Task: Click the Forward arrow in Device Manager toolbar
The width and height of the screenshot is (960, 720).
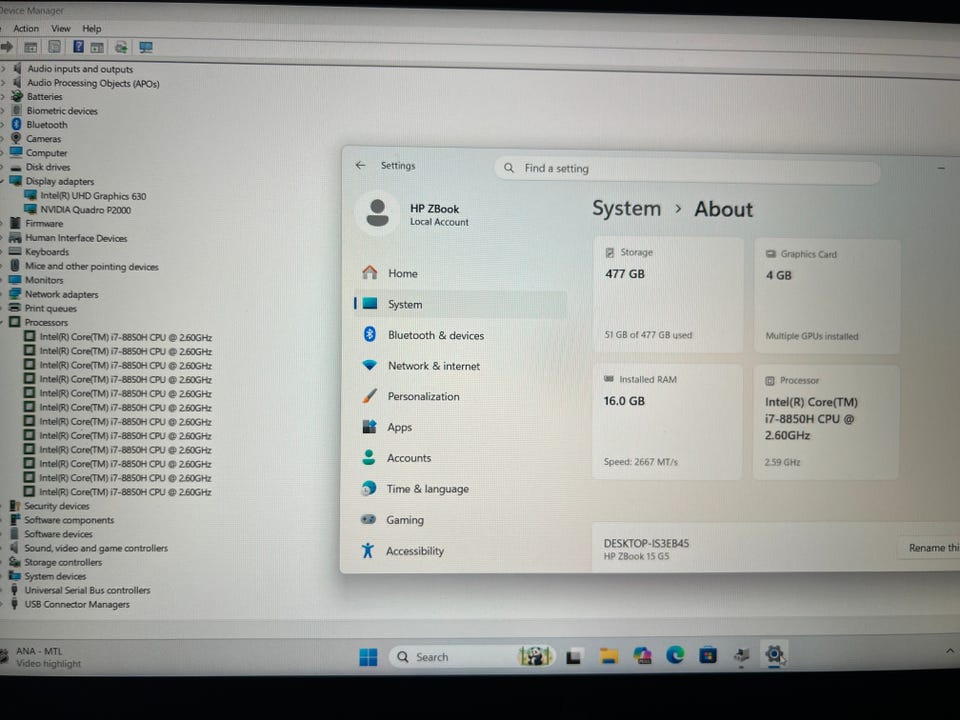Action: tap(7, 47)
